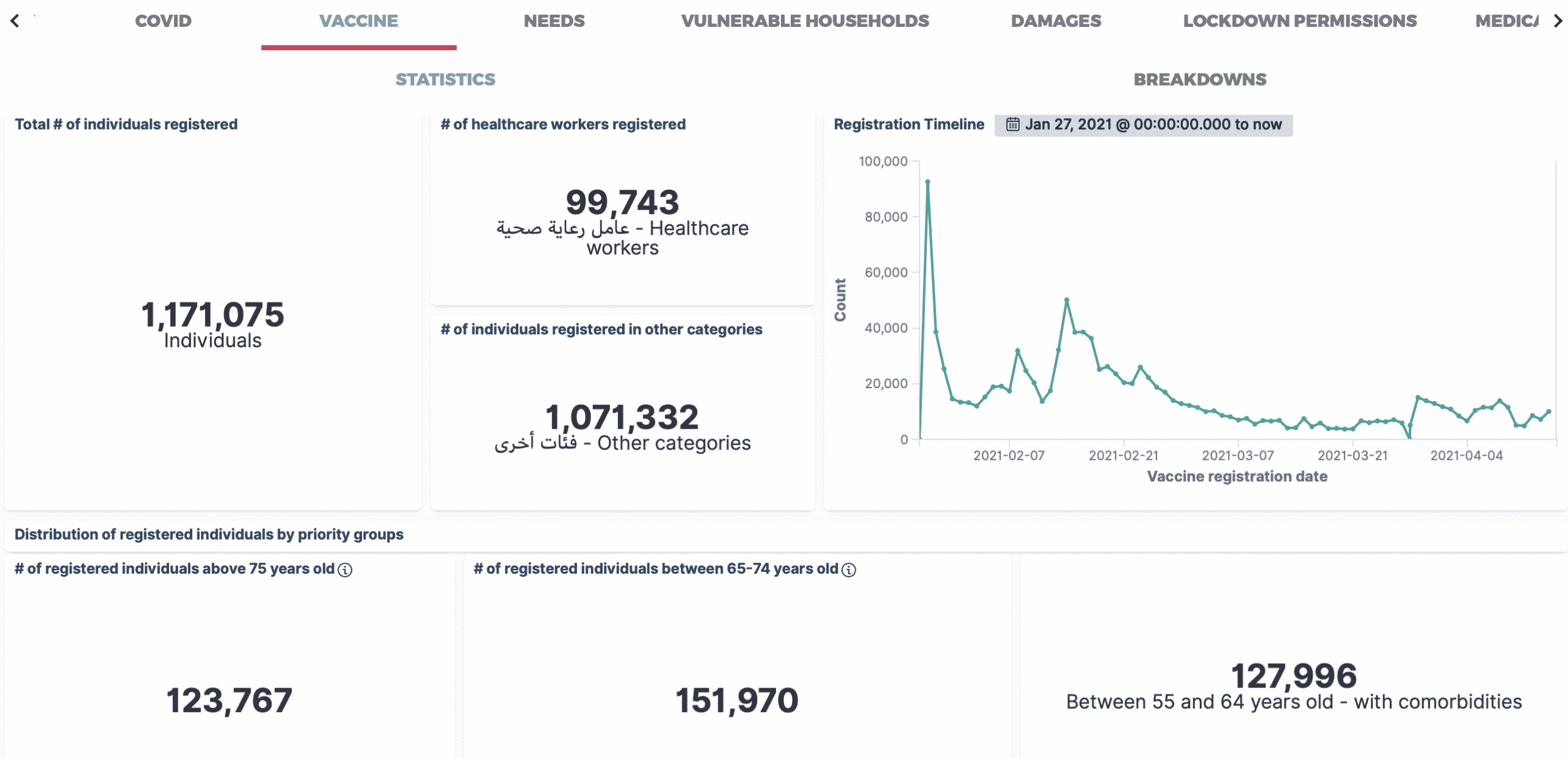The image size is (1568, 758).
Task: Switch to the NEEDS tab
Action: (554, 21)
